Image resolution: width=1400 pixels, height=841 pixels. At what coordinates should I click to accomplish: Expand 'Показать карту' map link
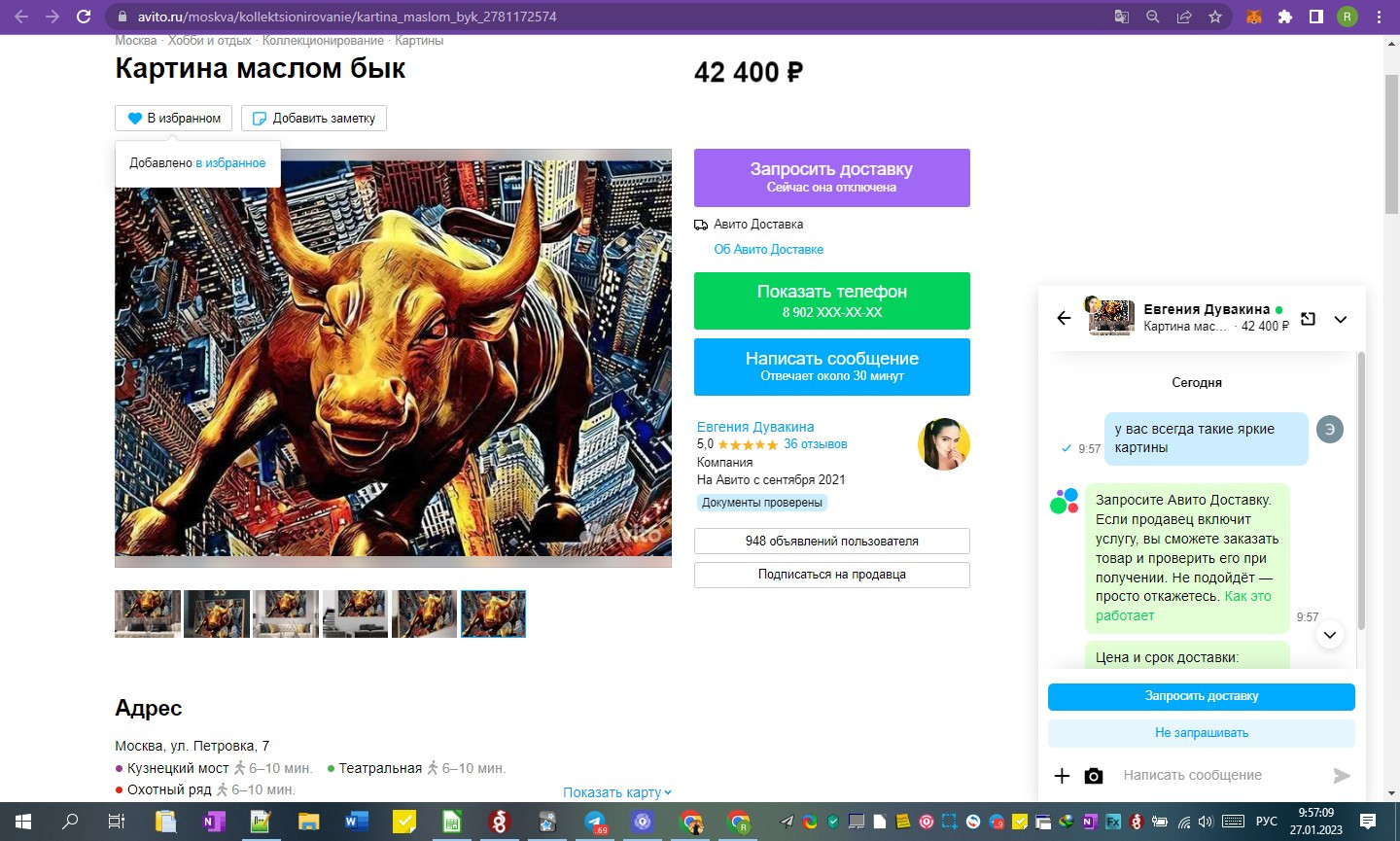(617, 792)
